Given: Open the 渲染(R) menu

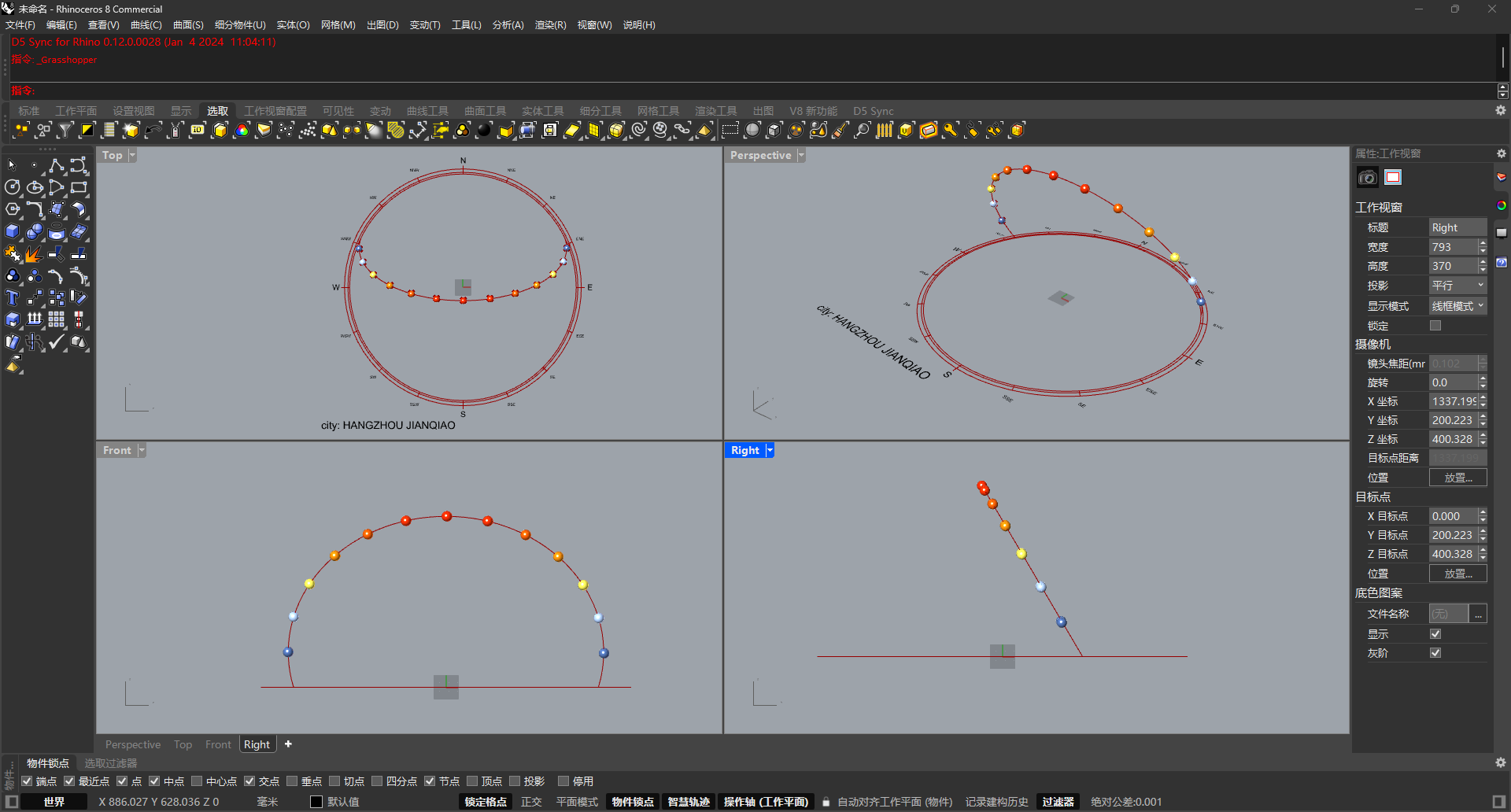Looking at the screenshot, I should tap(550, 25).
